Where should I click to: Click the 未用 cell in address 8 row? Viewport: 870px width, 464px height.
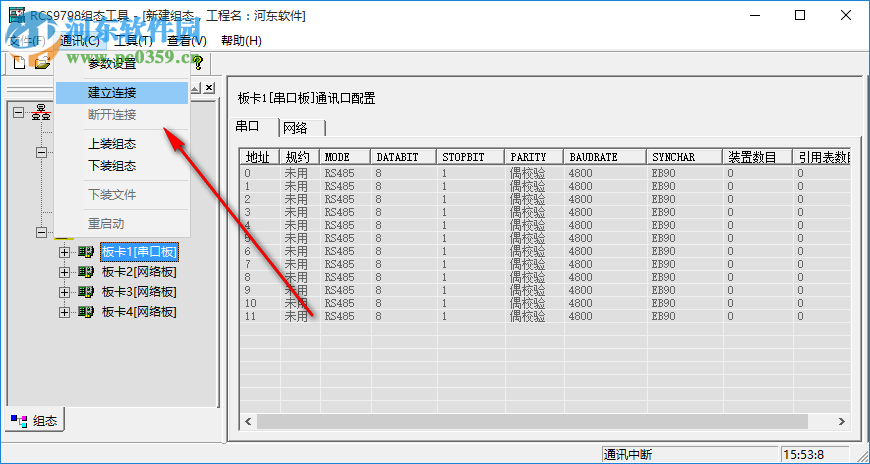300,277
